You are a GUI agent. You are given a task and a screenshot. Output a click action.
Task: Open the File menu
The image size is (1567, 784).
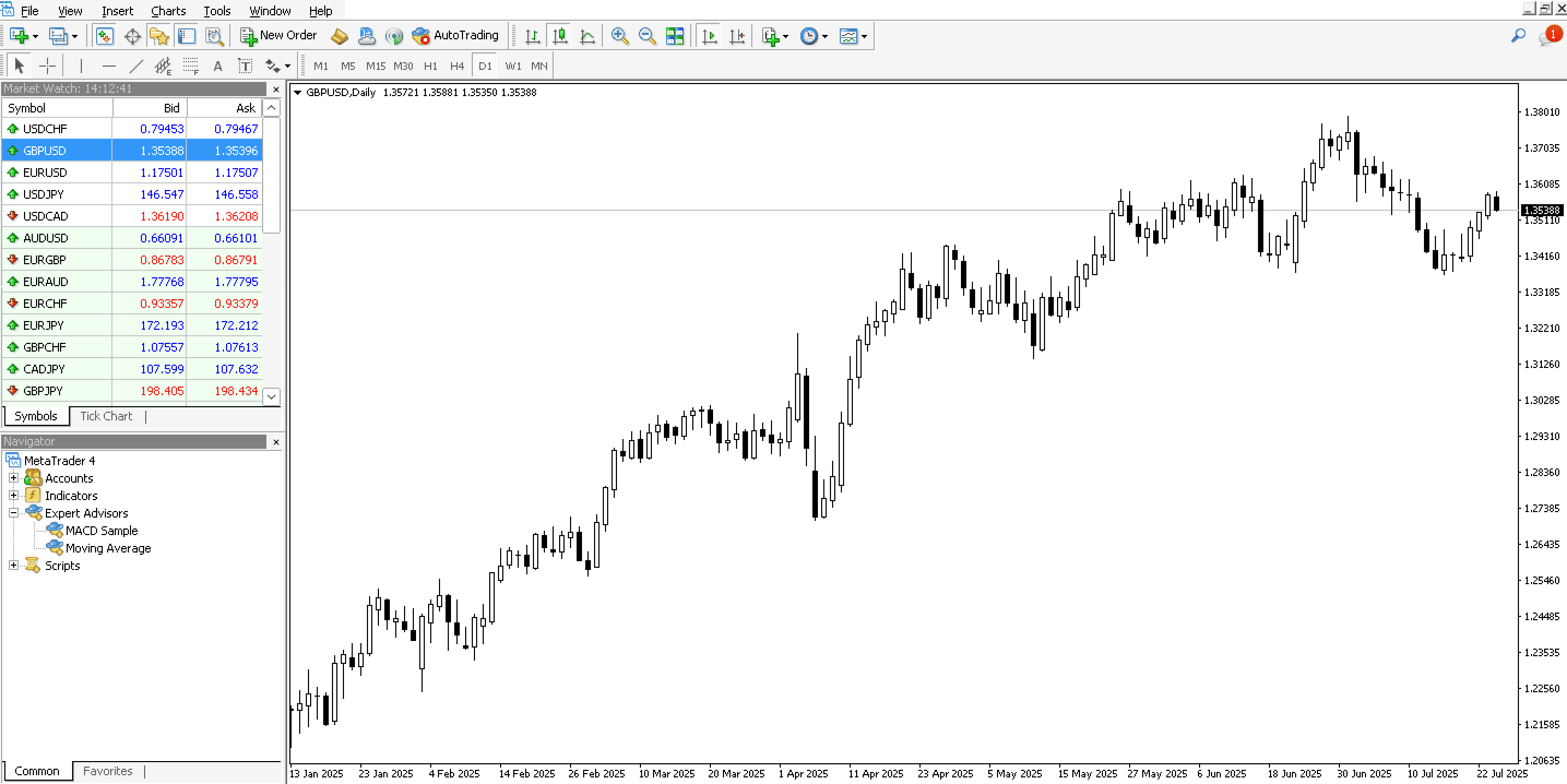[29, 10]
